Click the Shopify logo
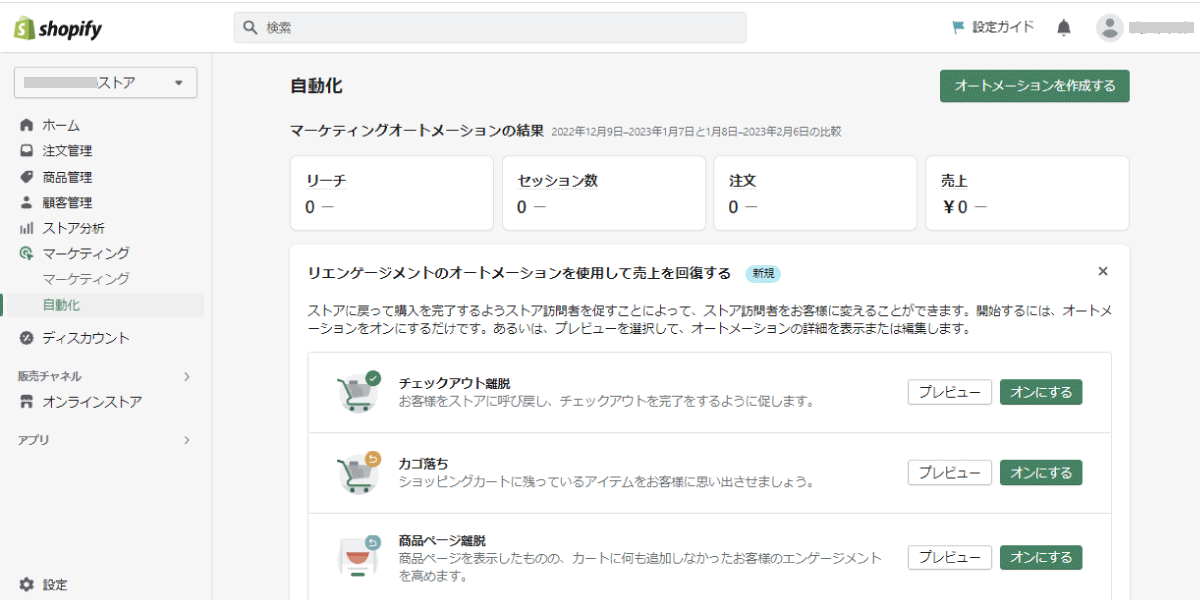The height and width of the screenshot is (600, 1200). coord(58,28)
